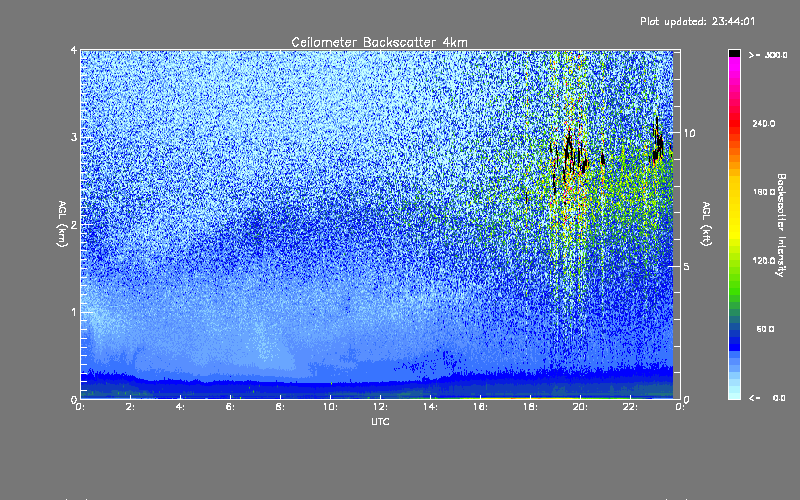Click the red band of the colorbar
The image size is (800, 500).
(734, 122)
